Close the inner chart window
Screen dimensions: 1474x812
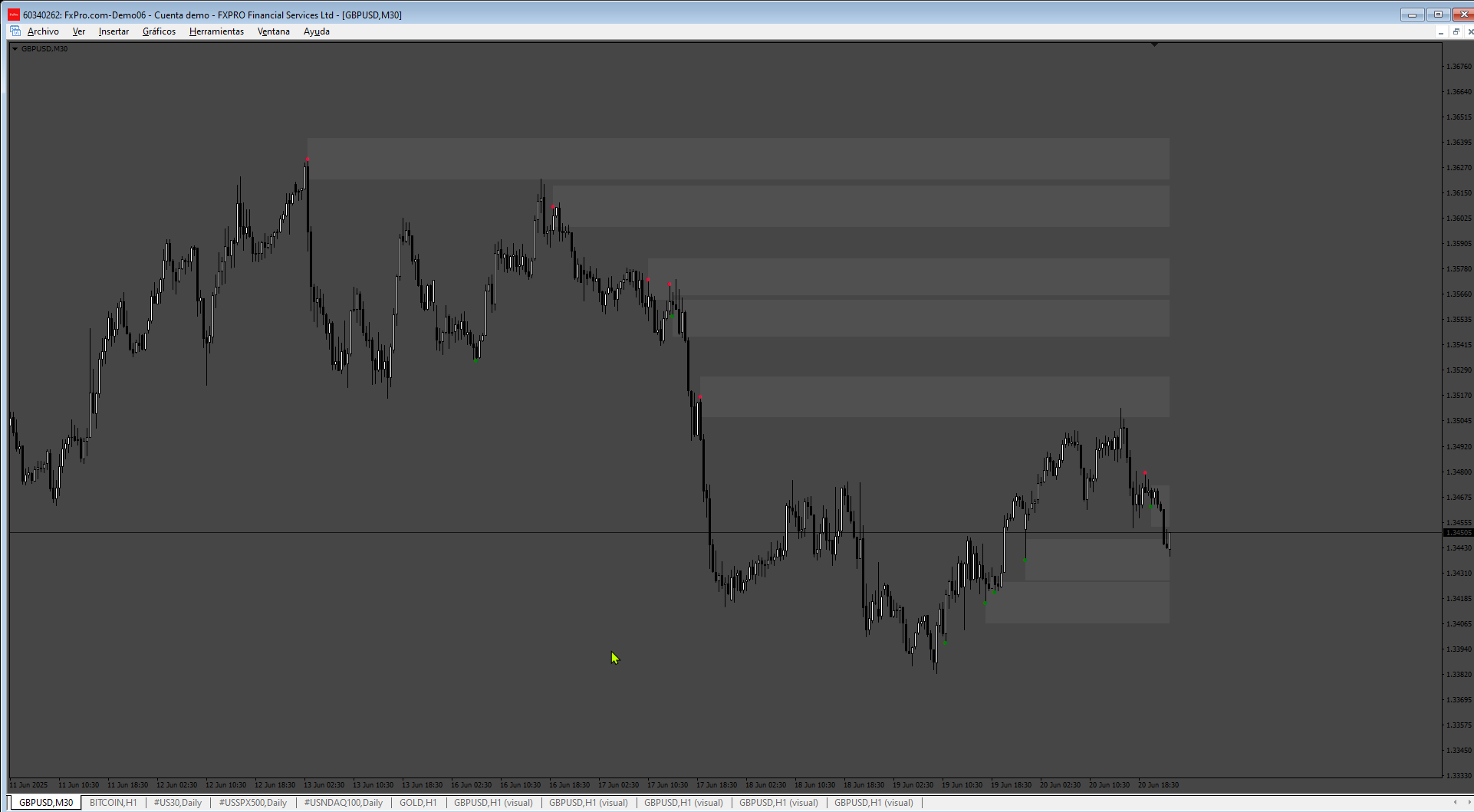[x=1469, y=31]
